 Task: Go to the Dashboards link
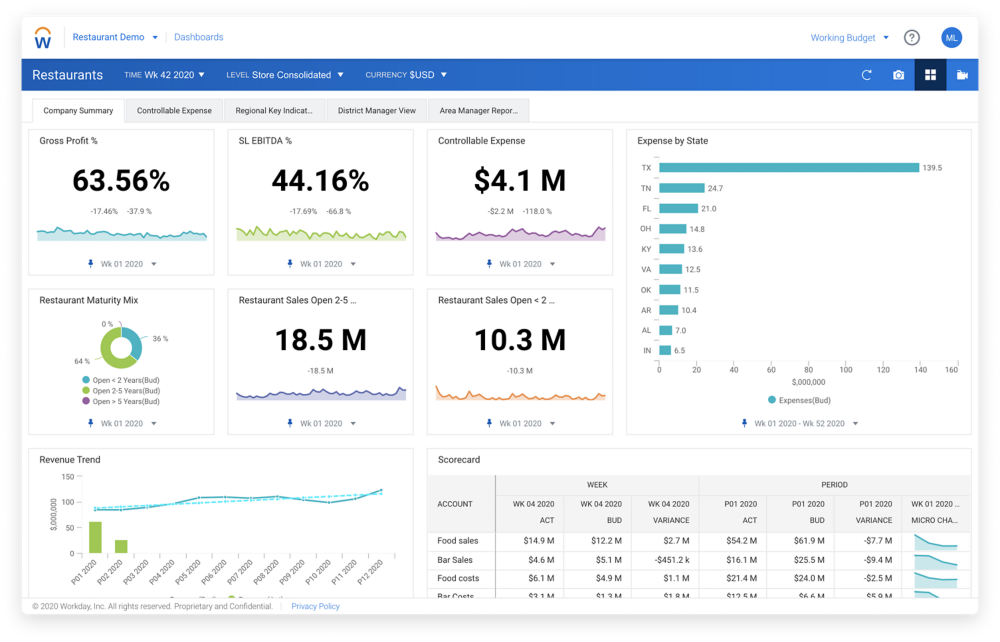(198, 37)
